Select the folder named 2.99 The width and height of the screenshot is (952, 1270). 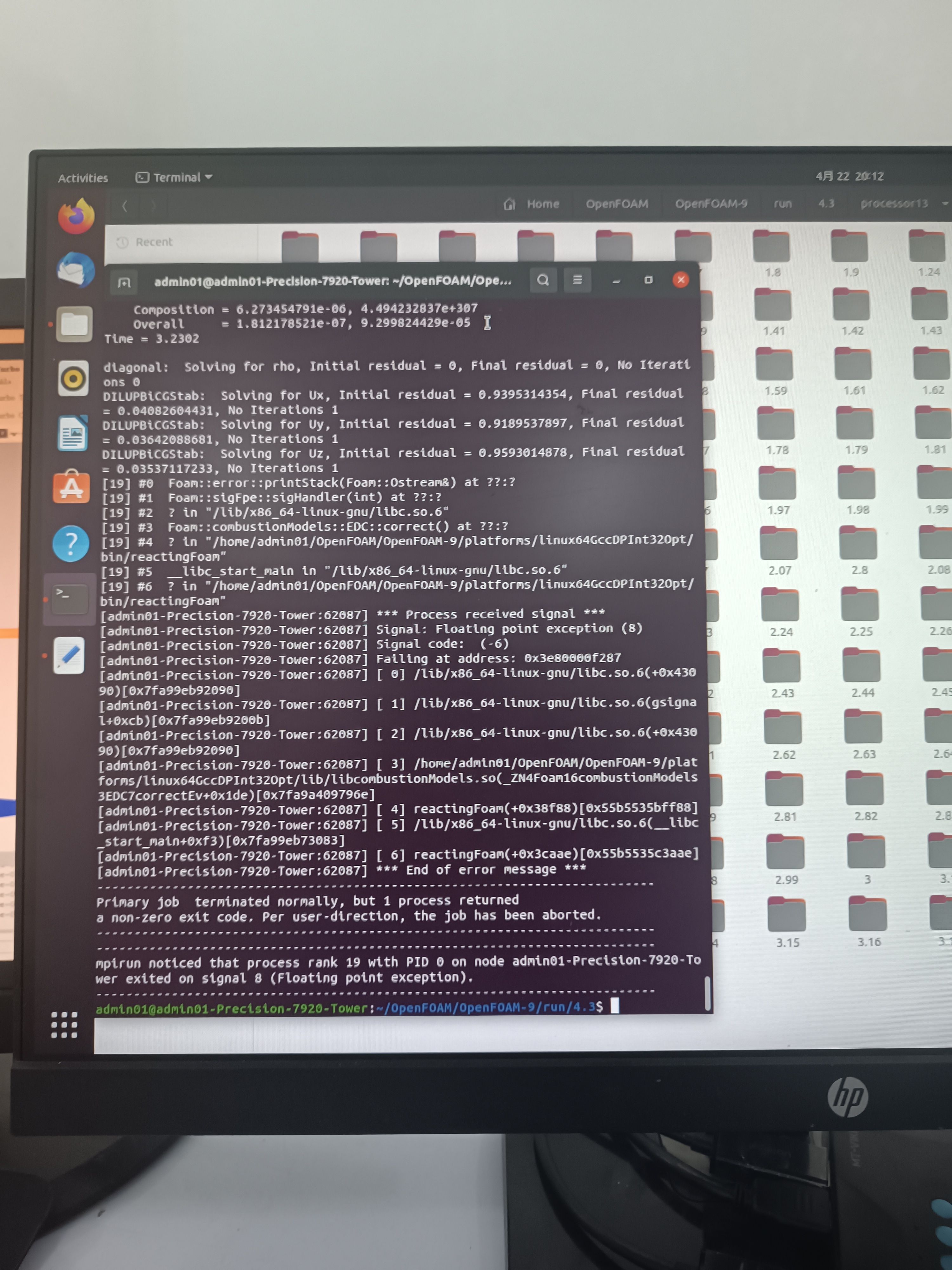pos(786,859)
